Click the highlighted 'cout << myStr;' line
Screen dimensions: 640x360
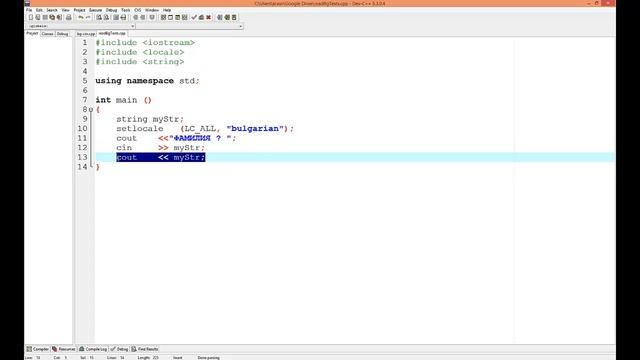160,157
